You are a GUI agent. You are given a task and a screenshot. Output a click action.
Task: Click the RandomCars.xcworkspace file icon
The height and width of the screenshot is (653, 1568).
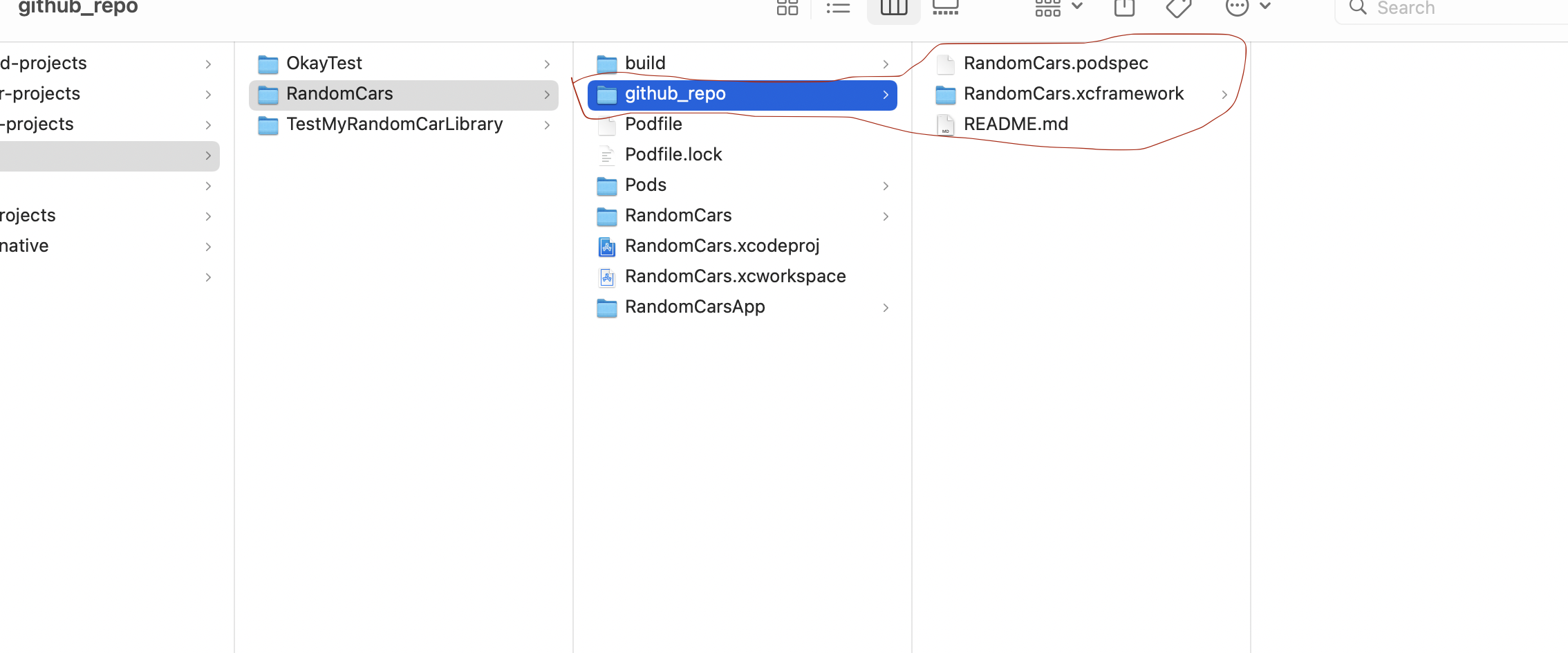[607, 277]
